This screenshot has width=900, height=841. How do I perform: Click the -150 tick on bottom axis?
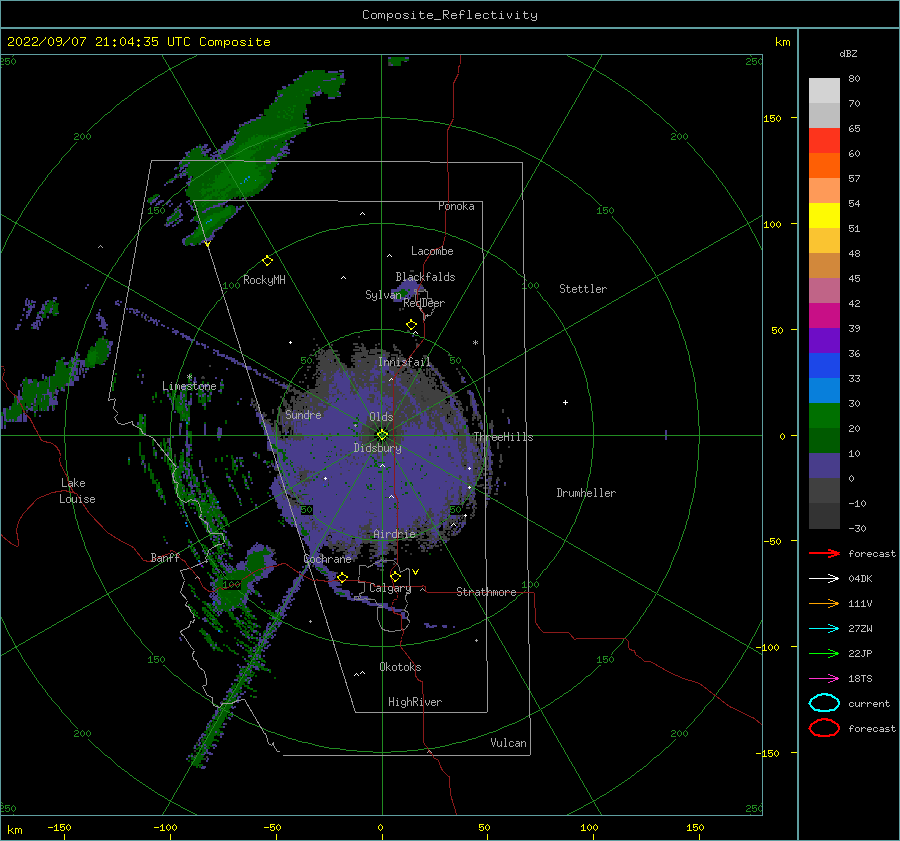point(59,827)
